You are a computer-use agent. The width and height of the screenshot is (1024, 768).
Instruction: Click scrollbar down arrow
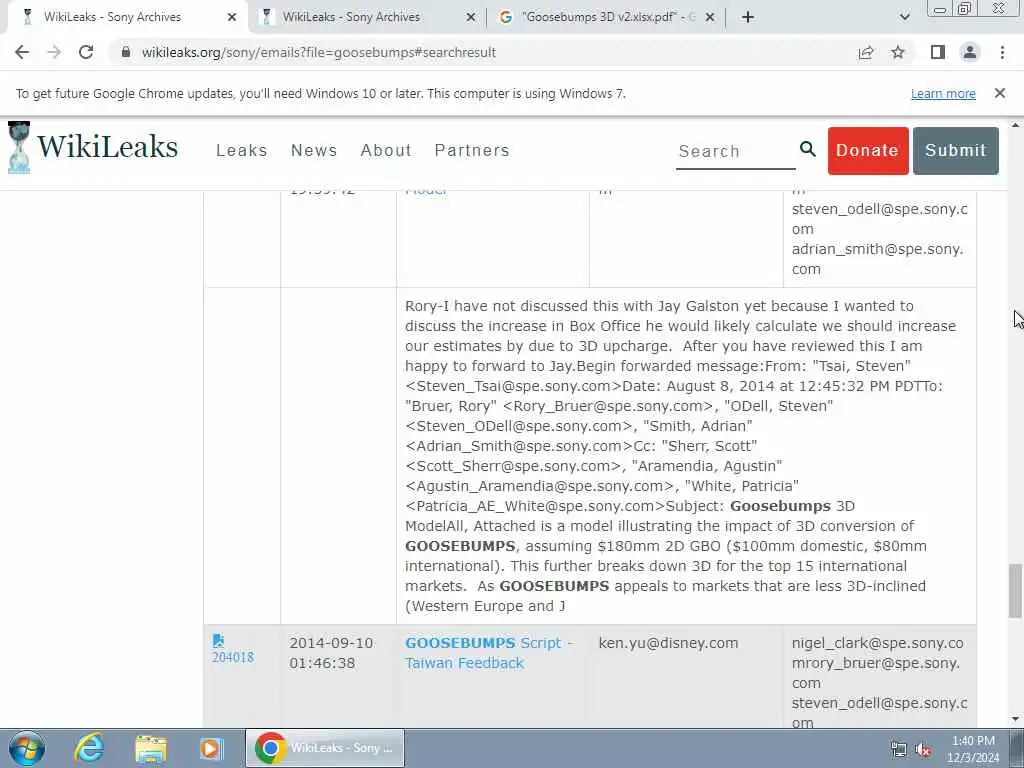(x=1015, y=719)
